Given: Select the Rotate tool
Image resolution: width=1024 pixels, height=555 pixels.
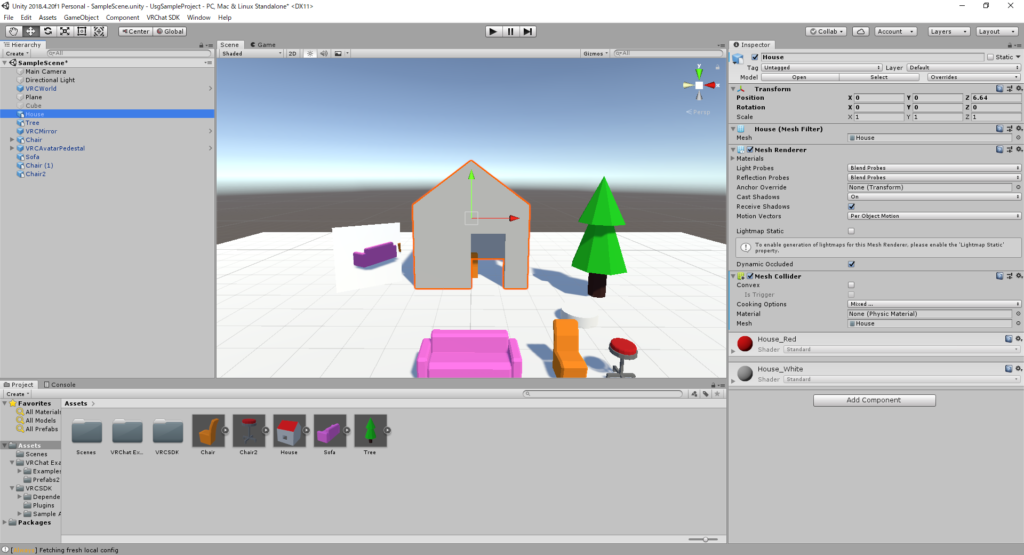Looking at the screenshot, I should pyautogui.click(x=48, y=31).
